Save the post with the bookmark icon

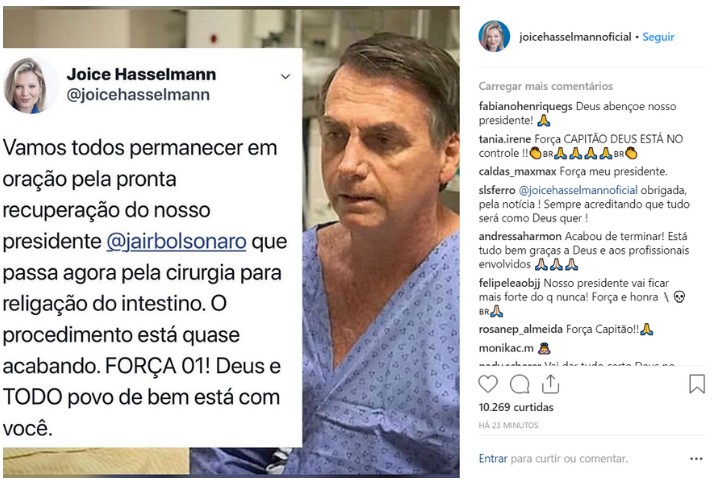(697, 384)
